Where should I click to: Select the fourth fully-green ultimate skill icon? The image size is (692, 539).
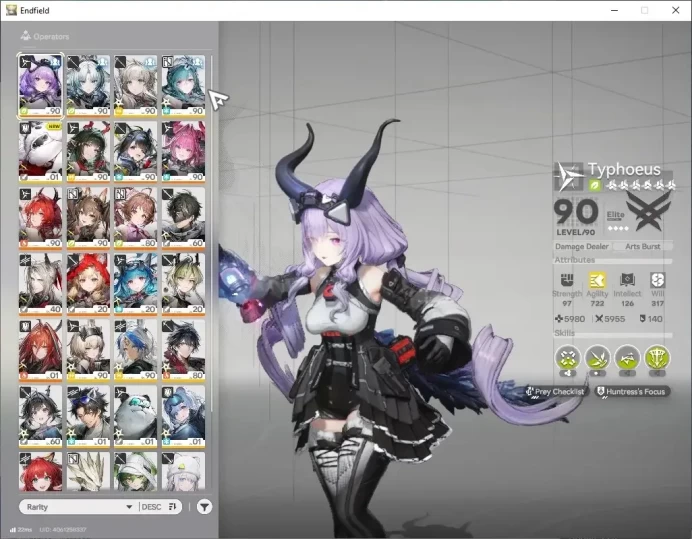[657, 358]
